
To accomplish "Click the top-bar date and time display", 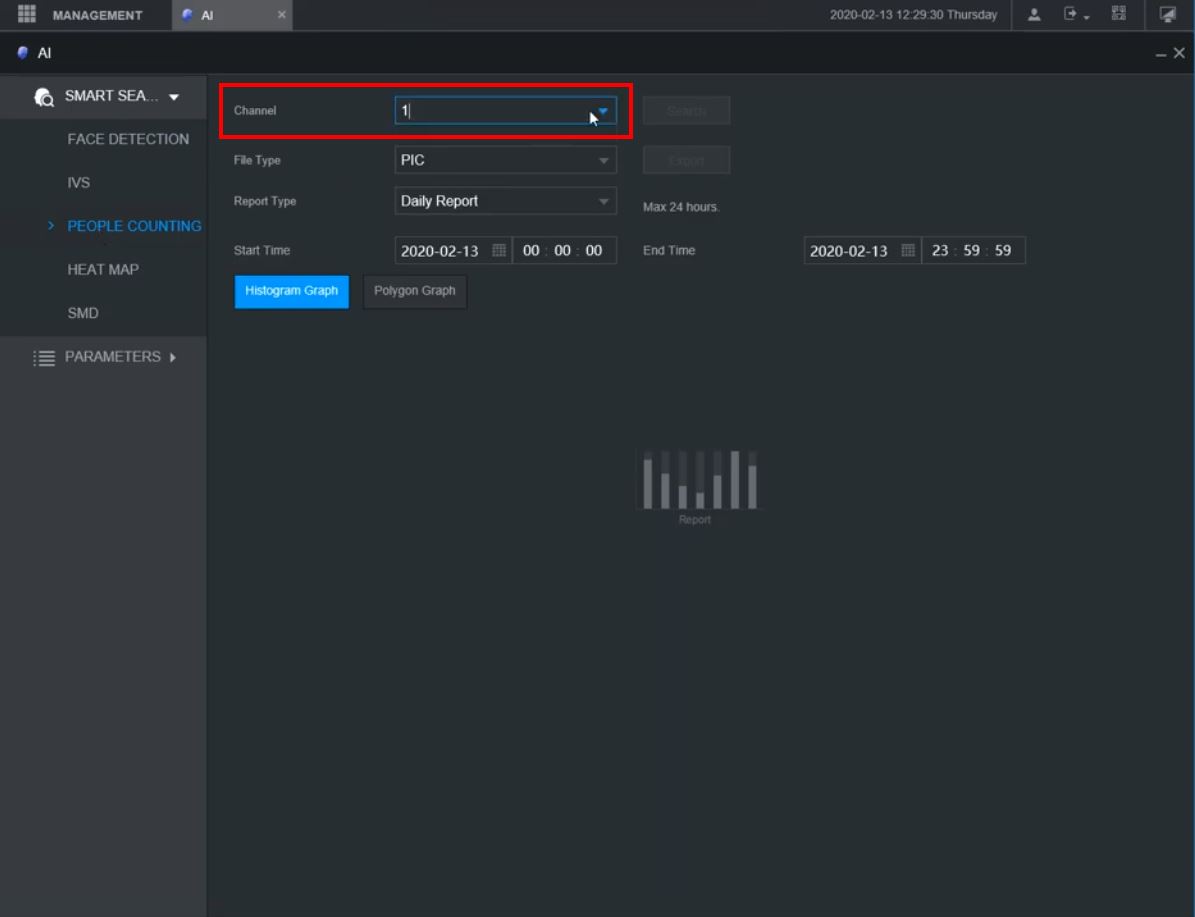I will click(x=913, y=14).
